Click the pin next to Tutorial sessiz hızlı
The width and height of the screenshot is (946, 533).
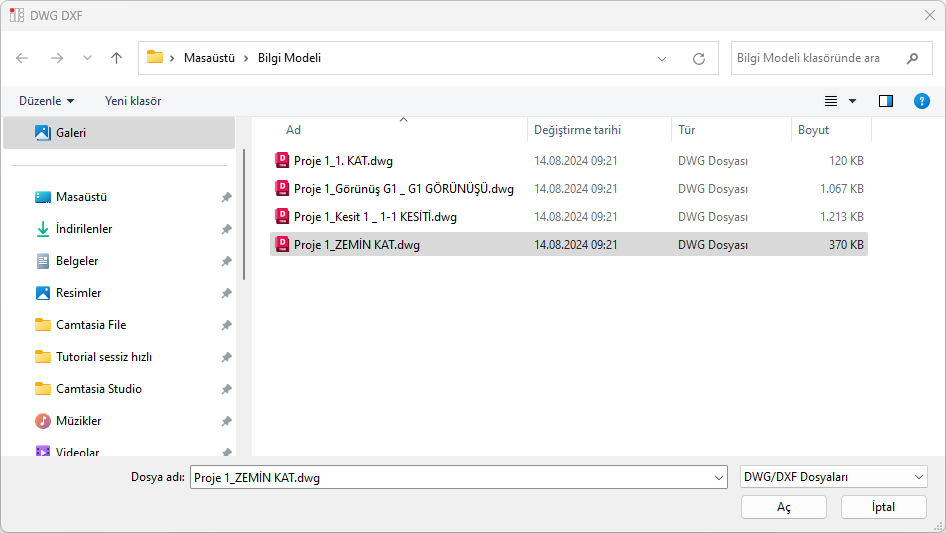click(x=226, y=357)
